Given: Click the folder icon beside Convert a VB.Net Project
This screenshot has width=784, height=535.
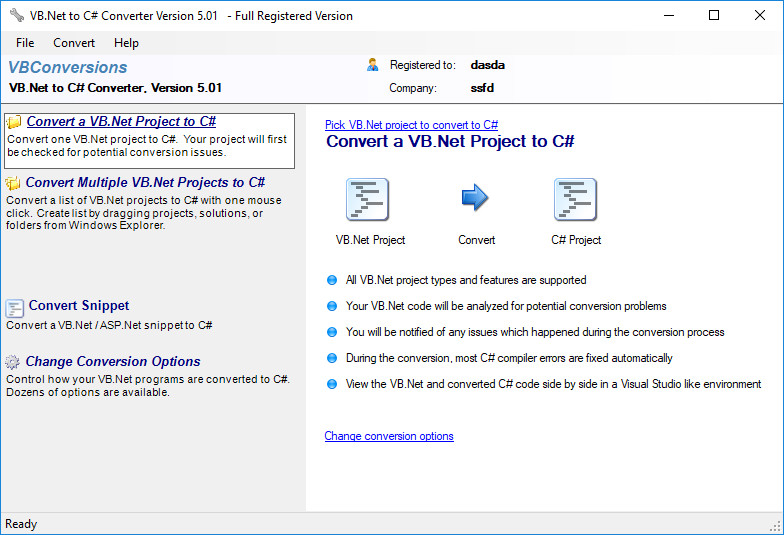Looking at the screenshot, I should tap(14, 122).
